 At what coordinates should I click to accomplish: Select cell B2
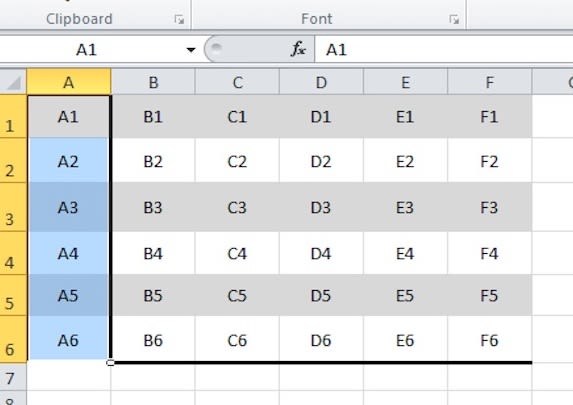pyautogui.click(x=153, y=160)
